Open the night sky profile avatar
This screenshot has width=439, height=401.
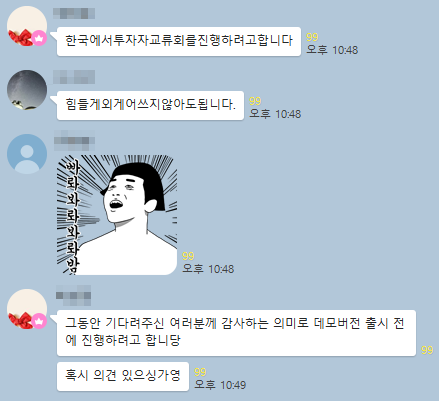coord(27,90)
